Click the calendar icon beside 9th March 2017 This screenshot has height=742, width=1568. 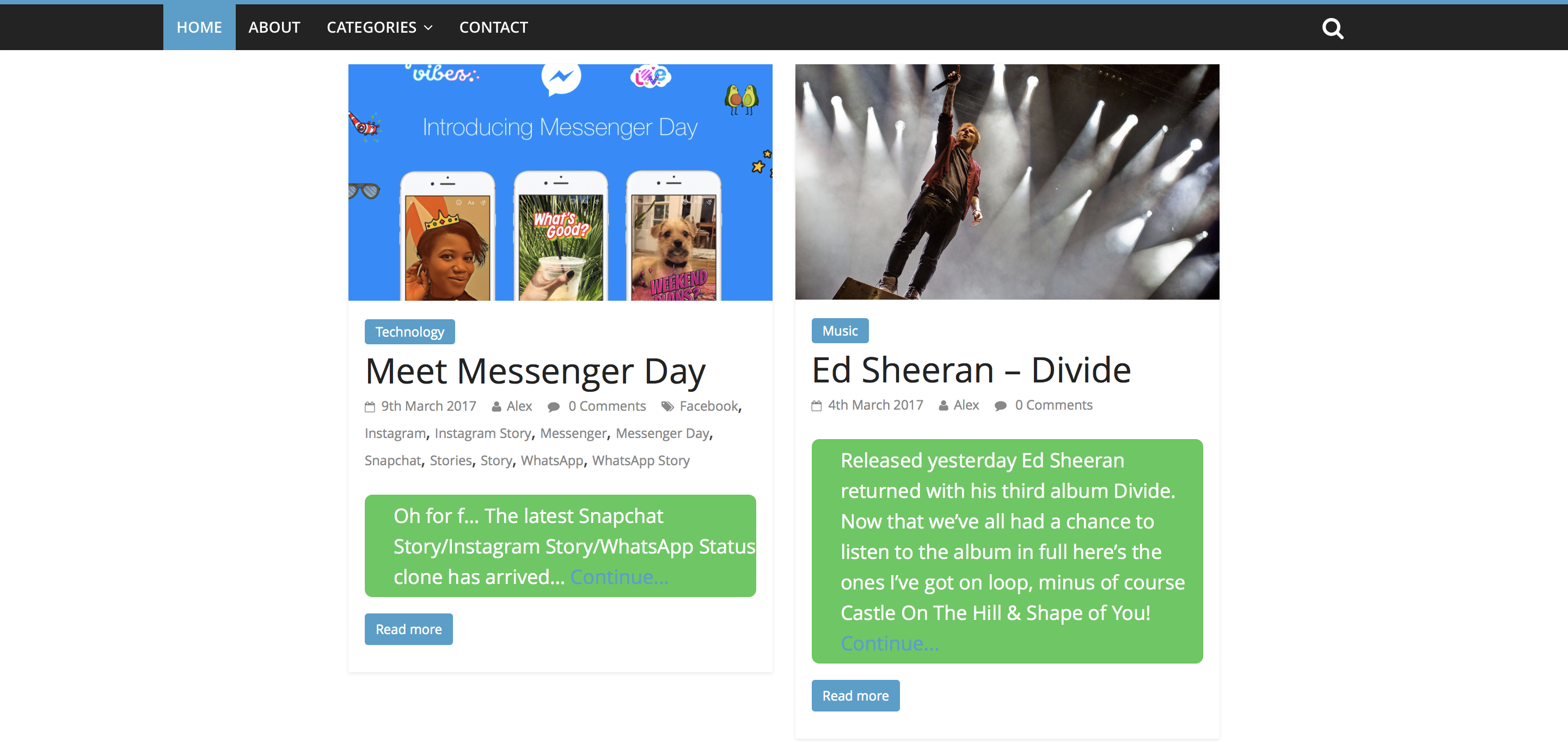click(370, 407)
